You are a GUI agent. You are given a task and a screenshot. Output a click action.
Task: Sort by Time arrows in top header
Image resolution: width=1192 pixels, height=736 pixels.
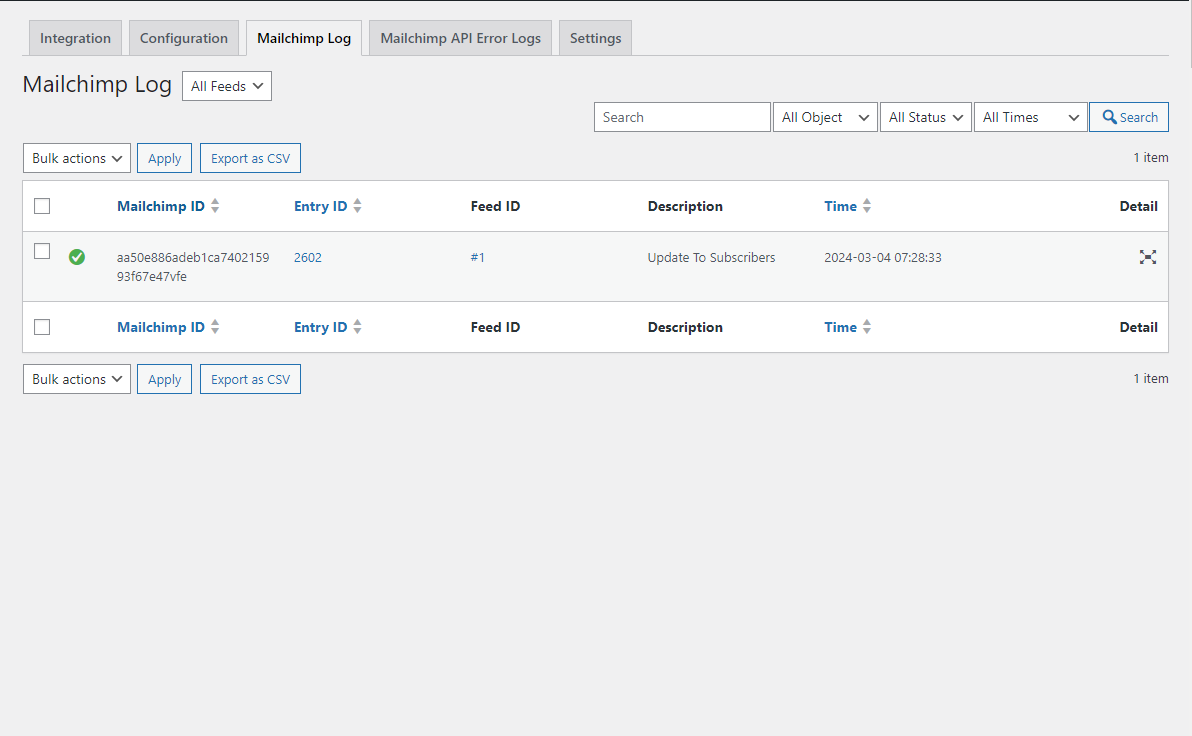pyautogui.click(x=867, y=205)
